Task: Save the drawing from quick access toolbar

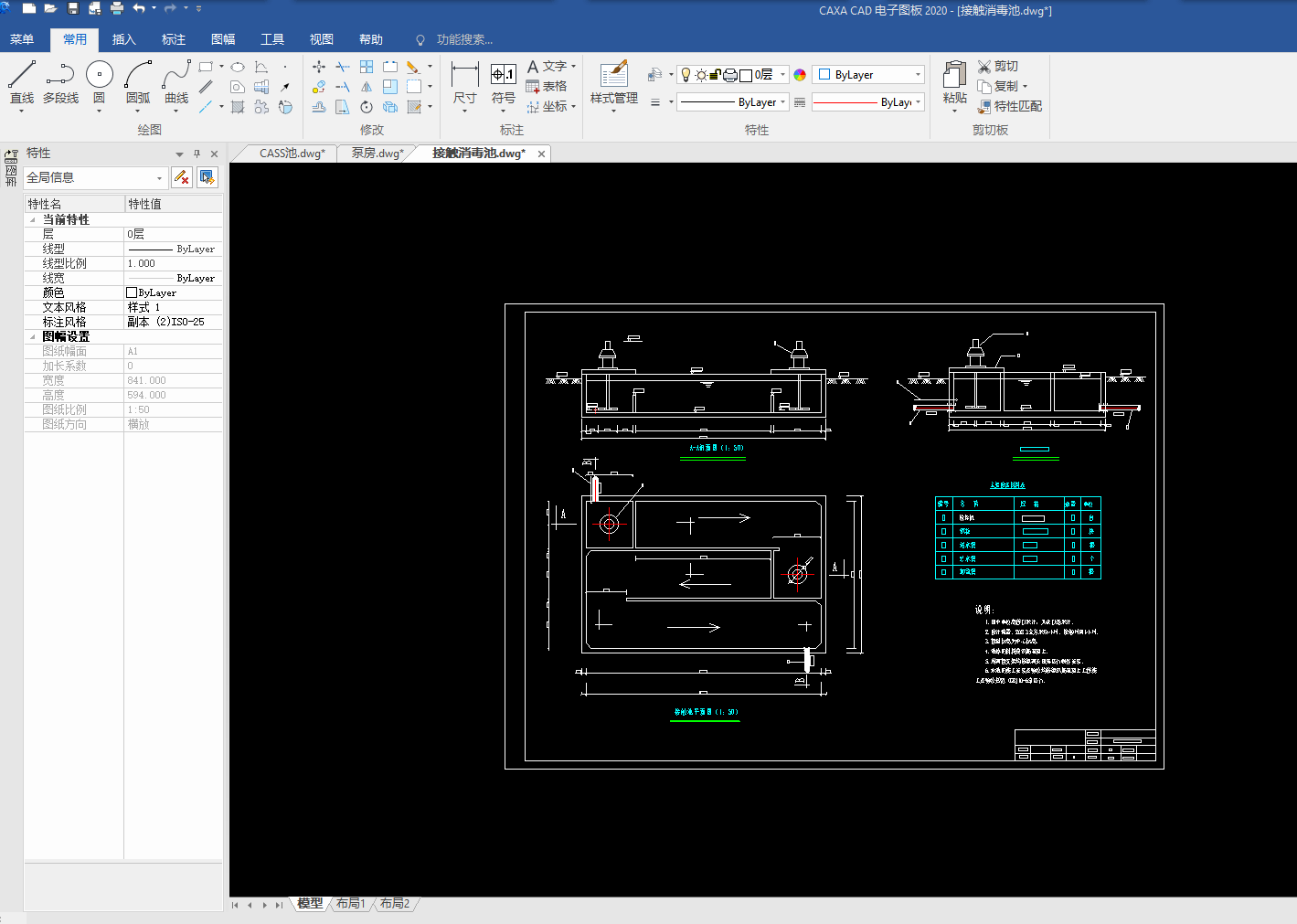Action: pos(73,8)
